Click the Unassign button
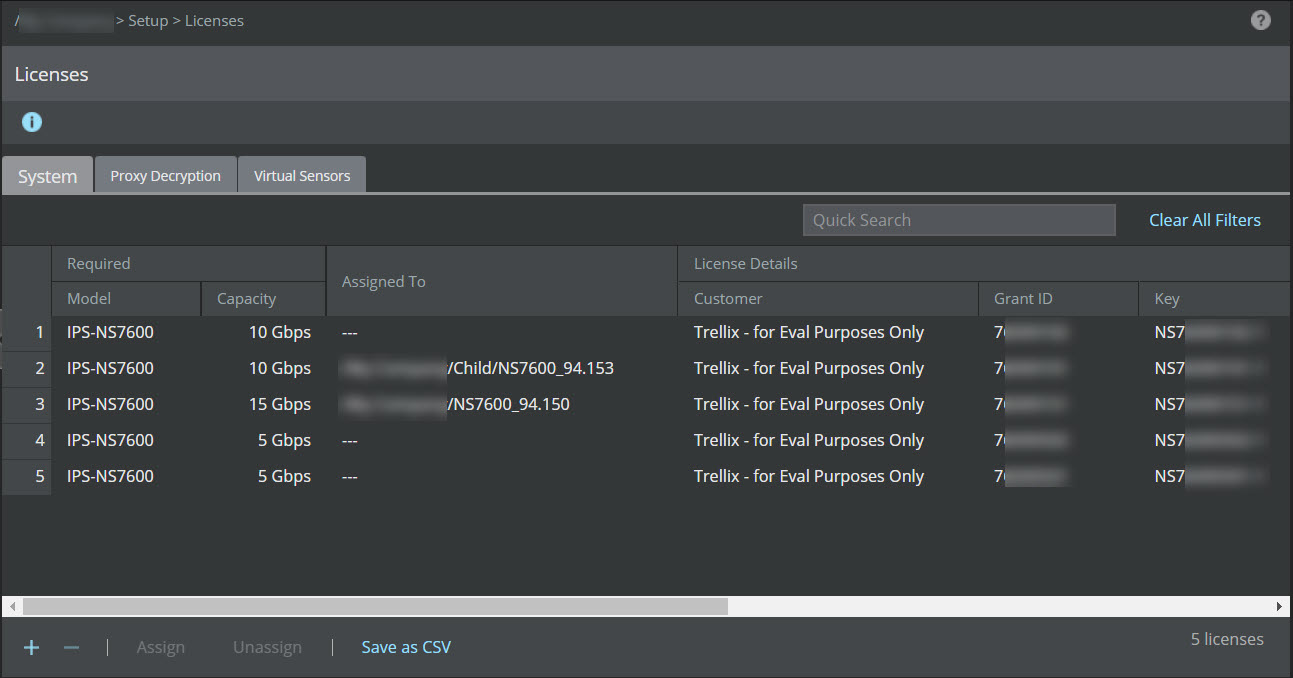Viewport: 1293px width, 678px height. pos(267,647)
